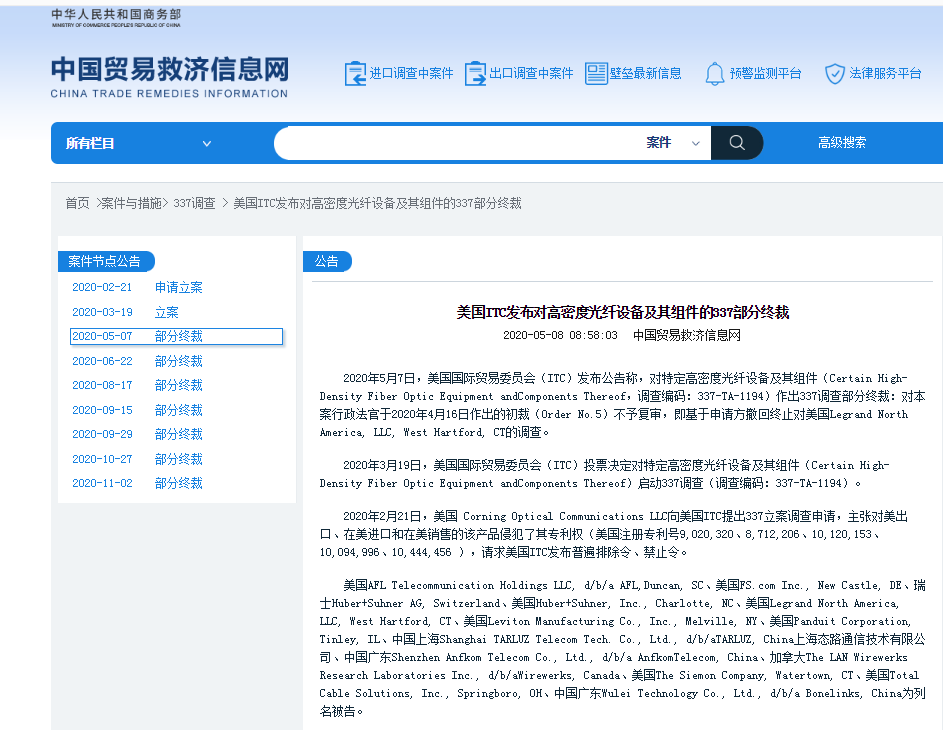Go to 首页 in breadcrumb
Viewport: 943px width, 730px height.
(x=77, y=203)
